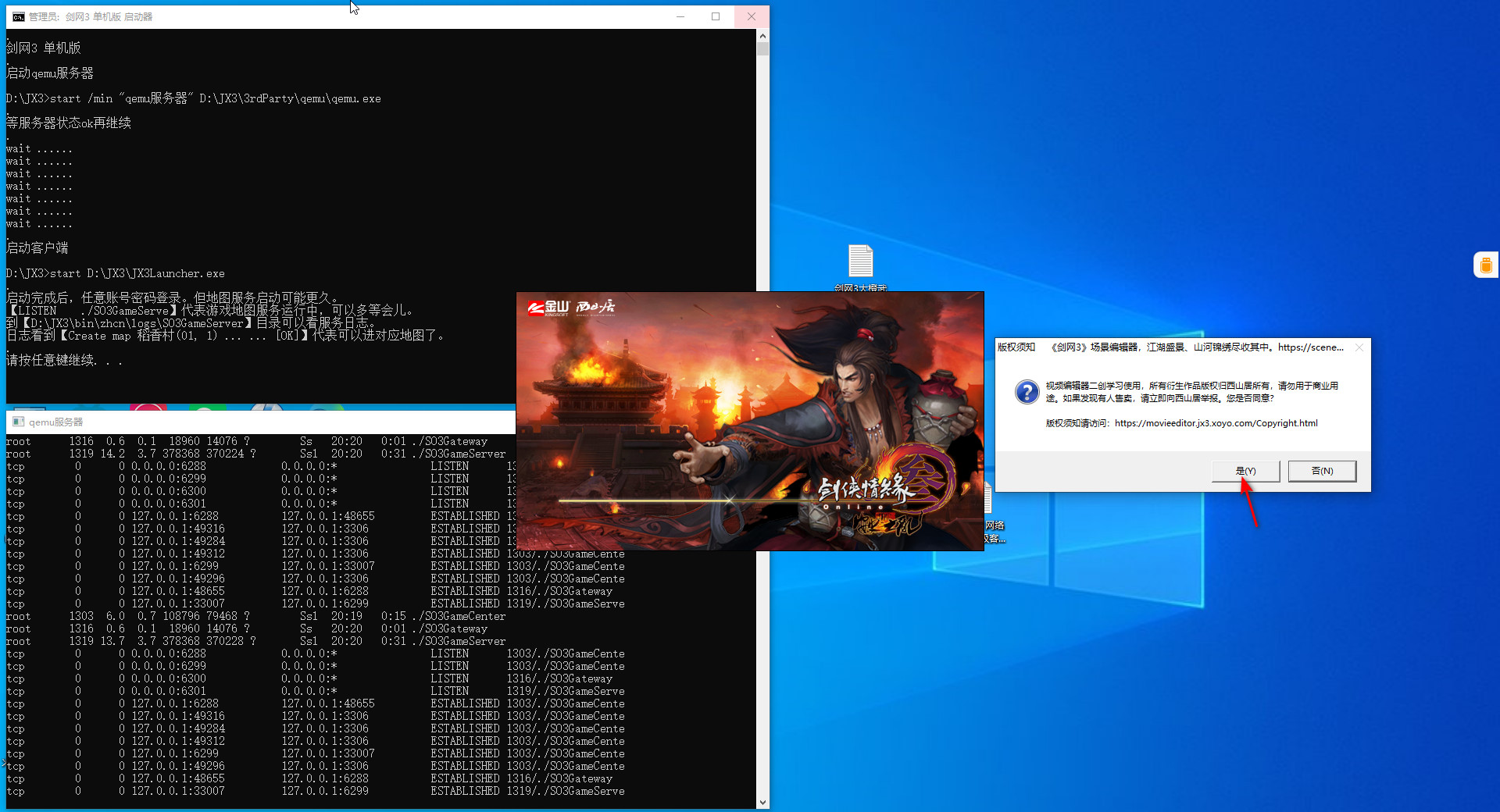Viewport: 1500px width, 812px height.
Task: Click the 版权须知 title text of dialog
Action: point(1016,347)
